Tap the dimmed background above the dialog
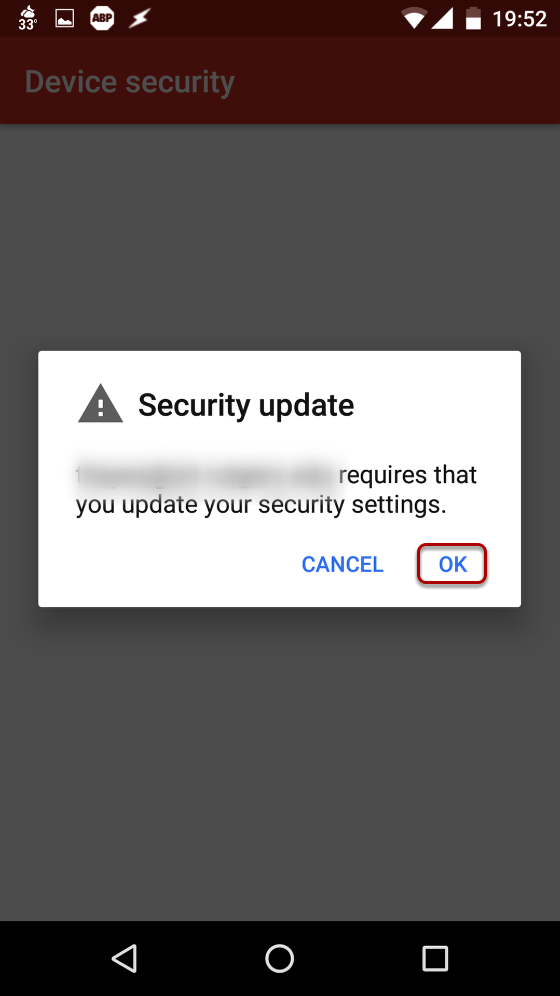 tap(279, 237)
